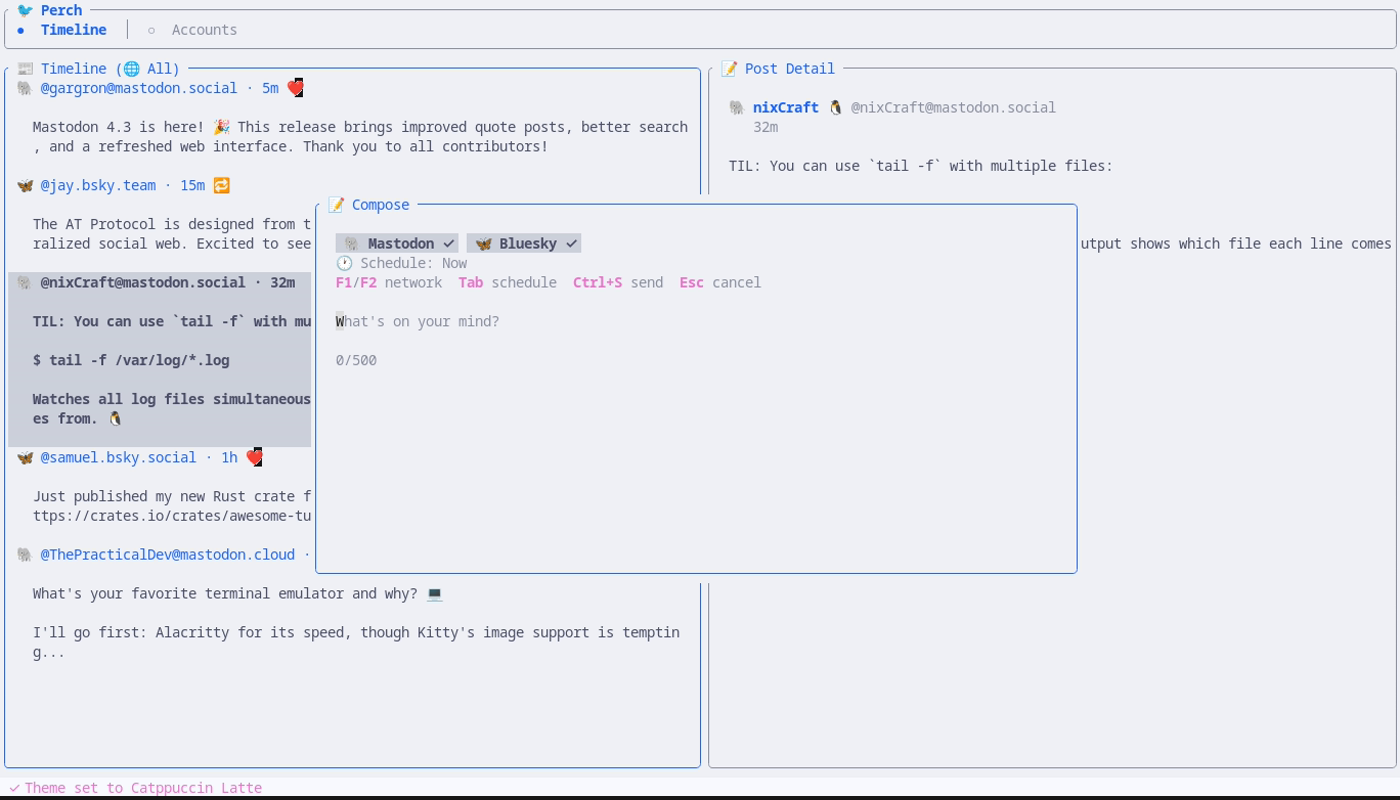
Task: Click the status bar checkmark icon
Action: (x=13, y=788)
